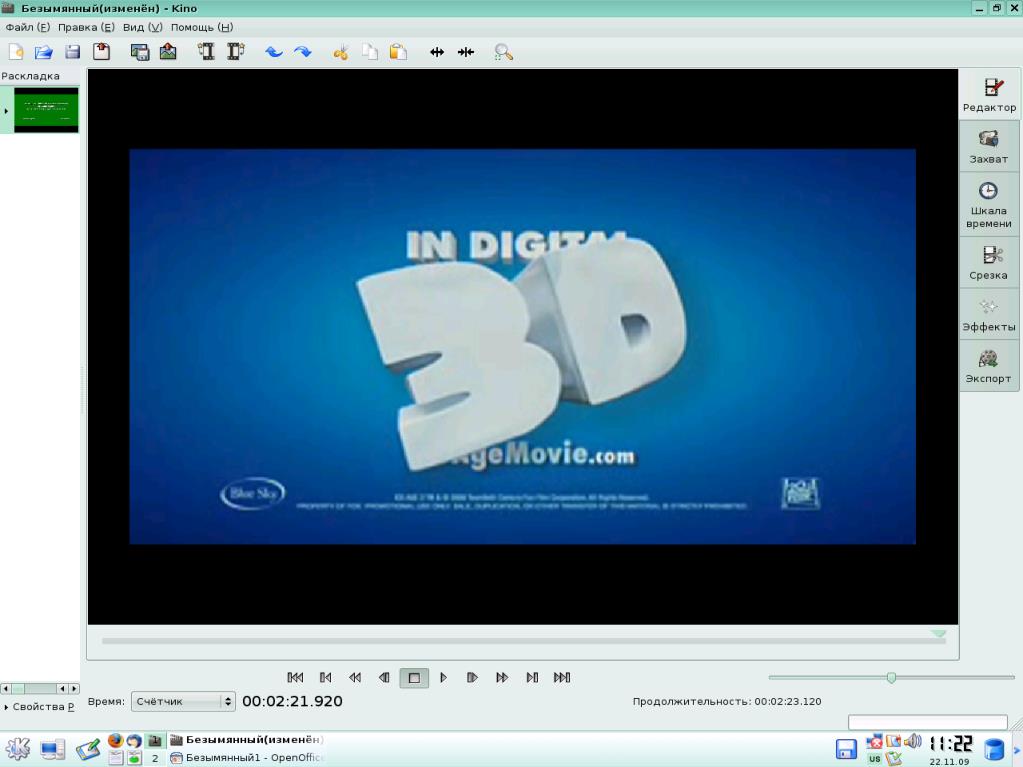Expand the storyboard scene arrow beside the thumbnail
Viewport: 1023px width, 767px height.
(x=6, y=111)
